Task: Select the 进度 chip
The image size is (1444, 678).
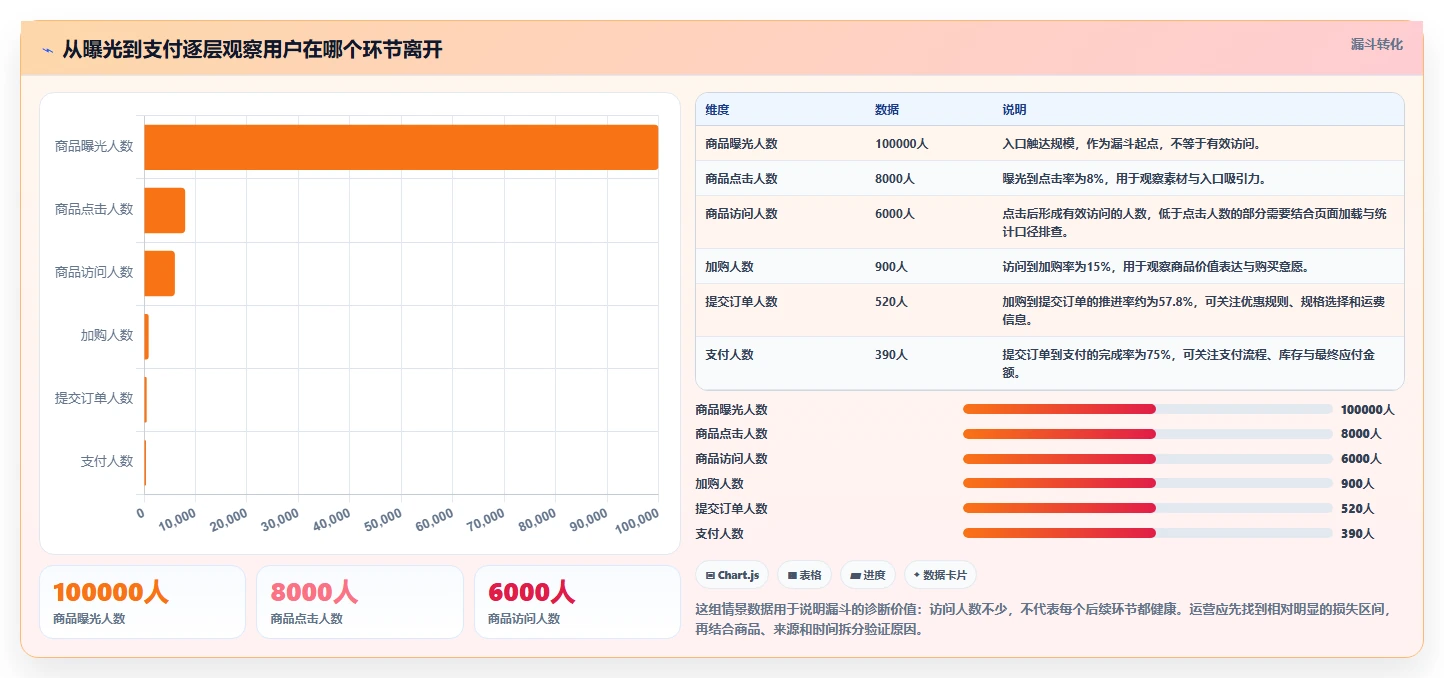Action: 868,575
